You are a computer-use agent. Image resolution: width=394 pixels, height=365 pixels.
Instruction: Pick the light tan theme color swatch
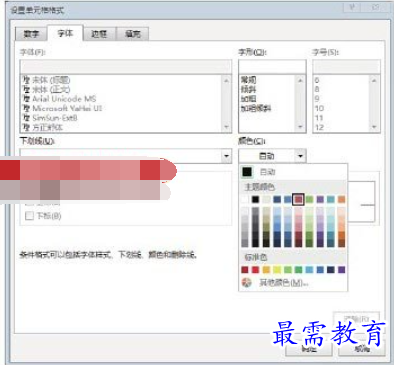[266, 199]
